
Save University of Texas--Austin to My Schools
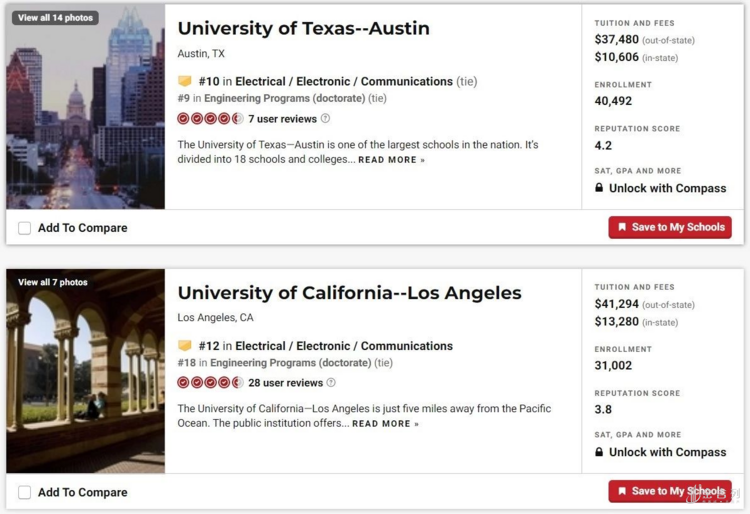click(670, 227)
